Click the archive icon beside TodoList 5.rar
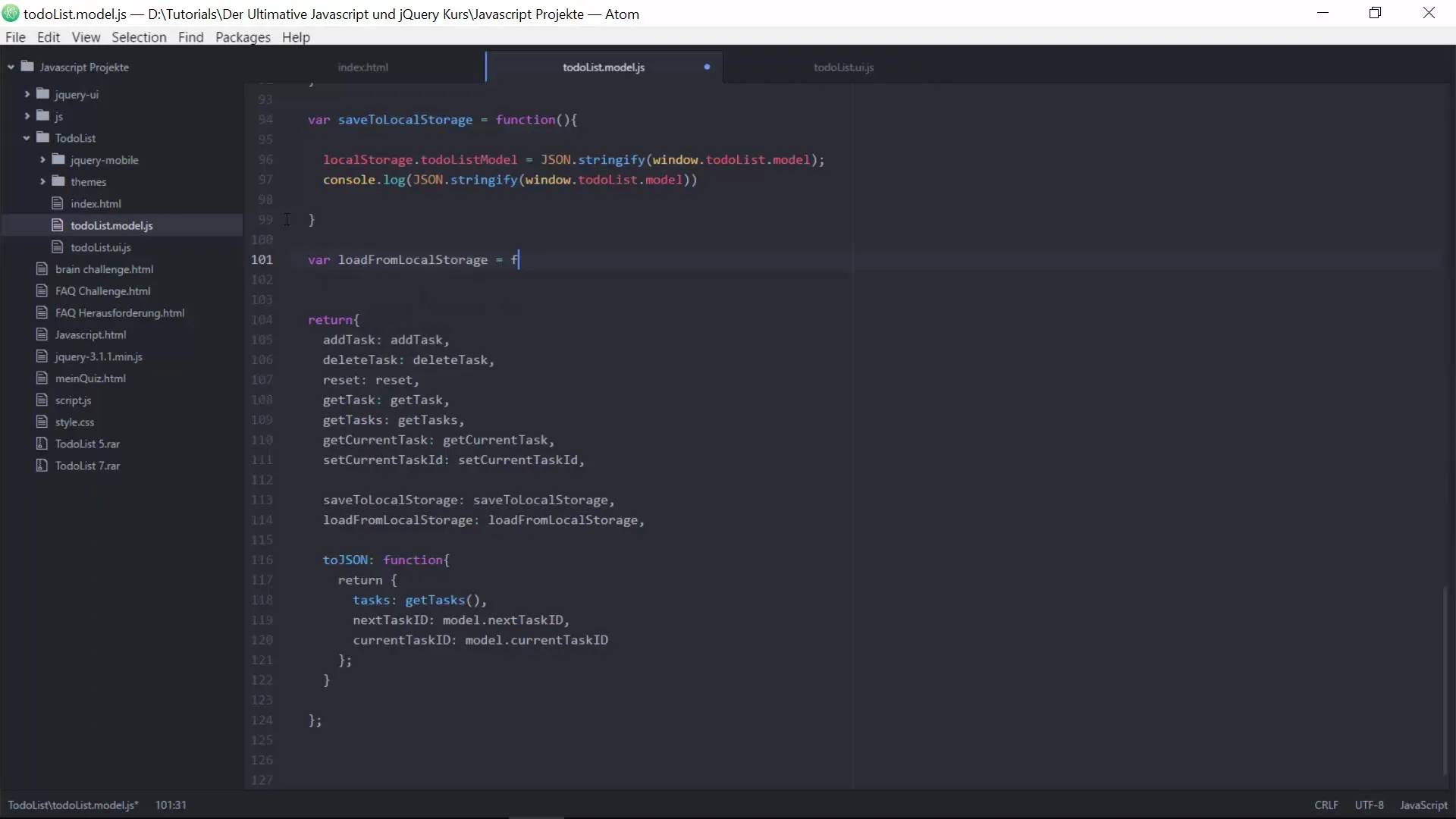The width and height of the screenshot is (1456, 819). point(42,444)
